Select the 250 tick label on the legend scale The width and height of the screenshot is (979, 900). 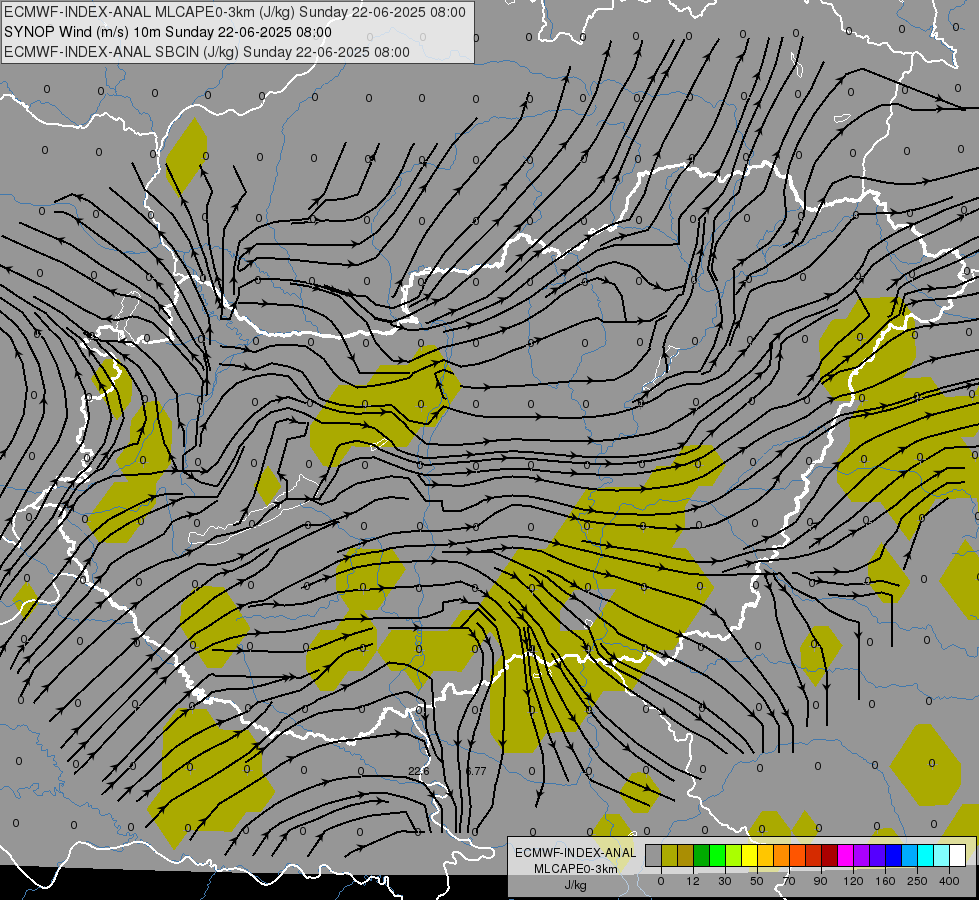917,881
